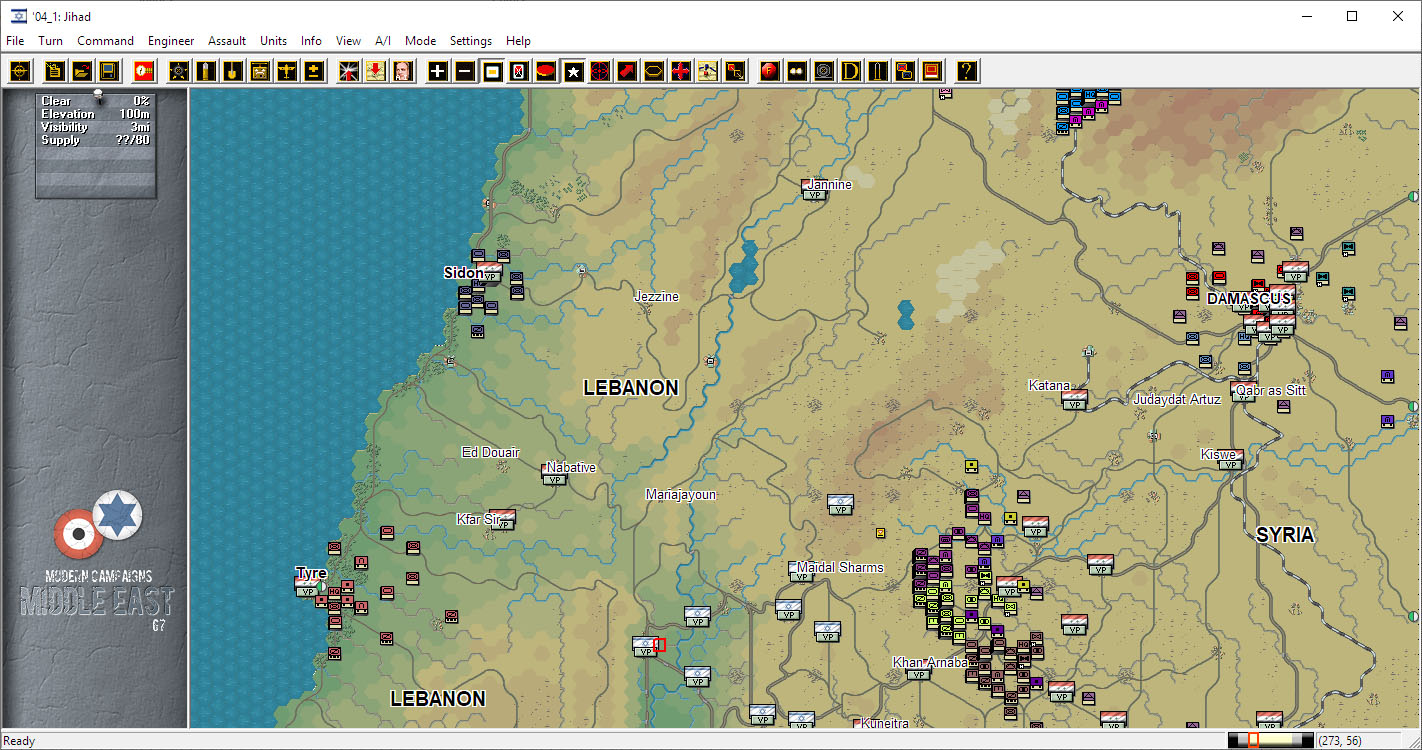Screen dimensions: 1422x750
Task: Expand the Info menu dropdown
Action: click(x=311, y=41)
